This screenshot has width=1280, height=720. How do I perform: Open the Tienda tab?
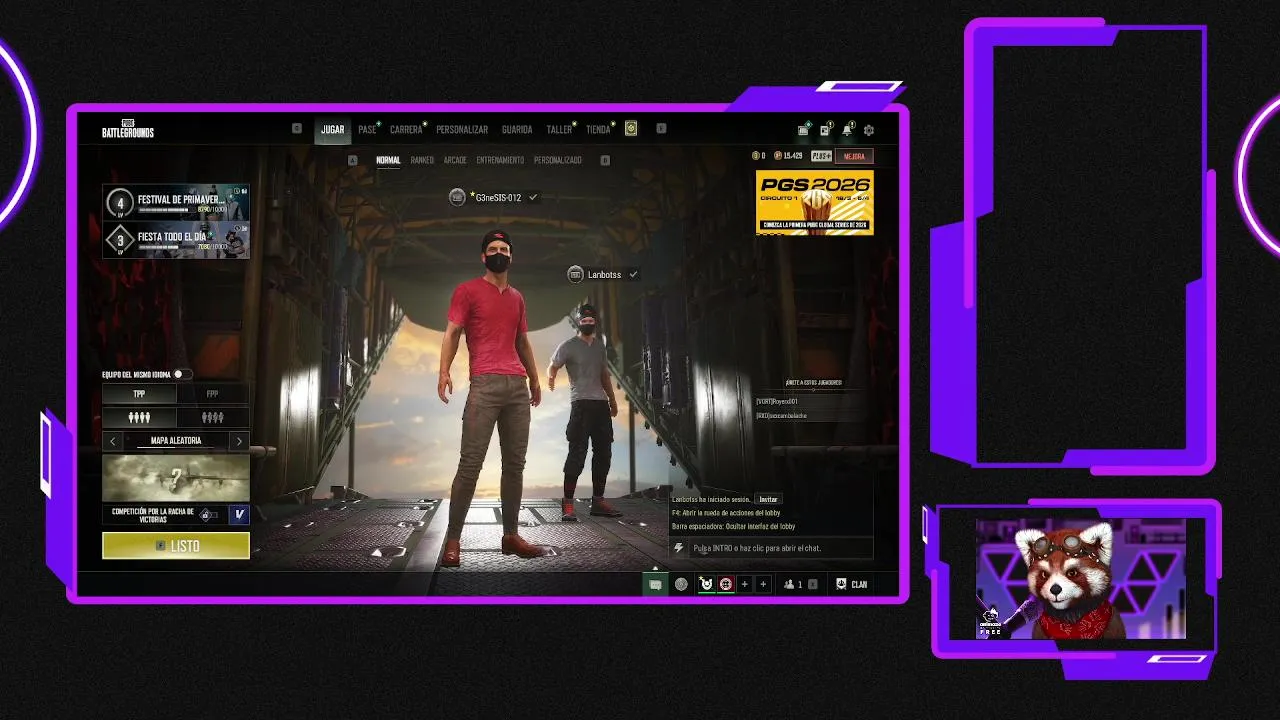(598, 130)
